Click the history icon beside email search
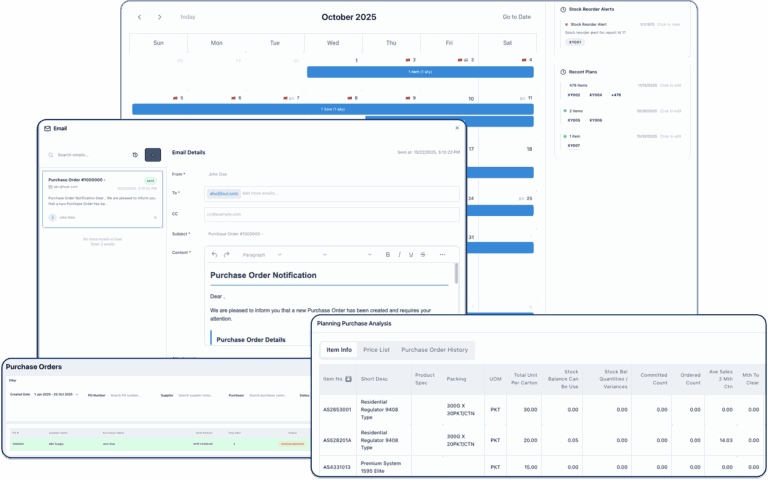The image size is (768, 480). (x=135, y=155)
